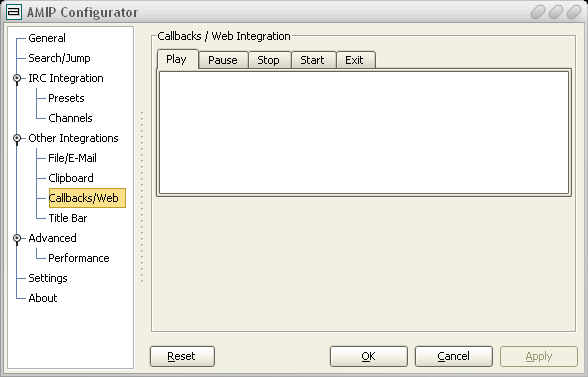Open the File/E-Mail integration page
Viewport: 588px width, 377px height.
tap(72, 158)
